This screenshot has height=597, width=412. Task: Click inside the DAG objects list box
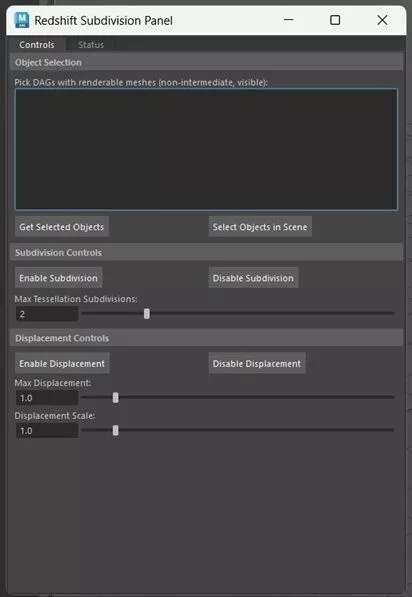[206, 149]
